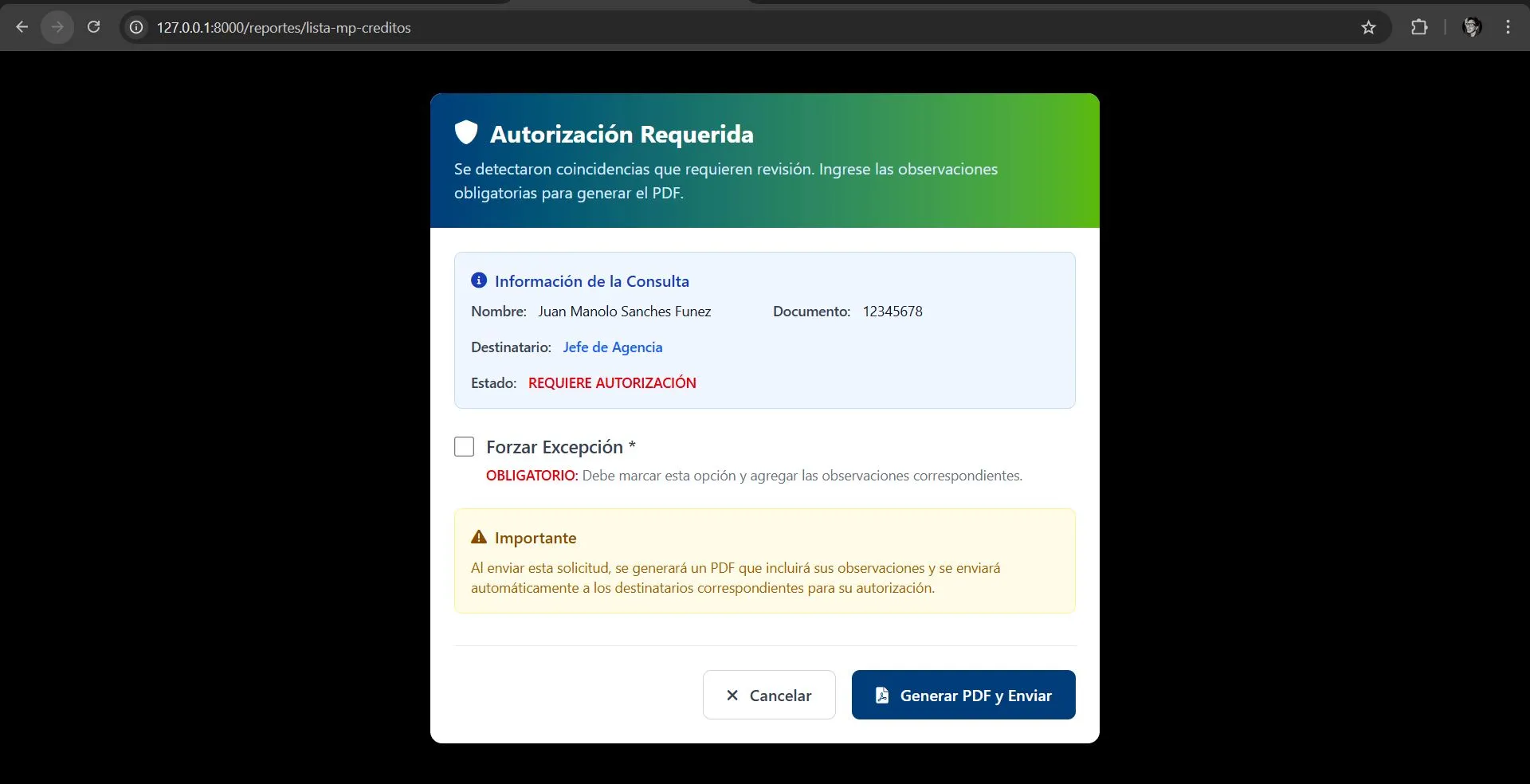The width and height of the screenshot is (1530, 784).
Task: Click the reload page icon
Action: point(93,26)
